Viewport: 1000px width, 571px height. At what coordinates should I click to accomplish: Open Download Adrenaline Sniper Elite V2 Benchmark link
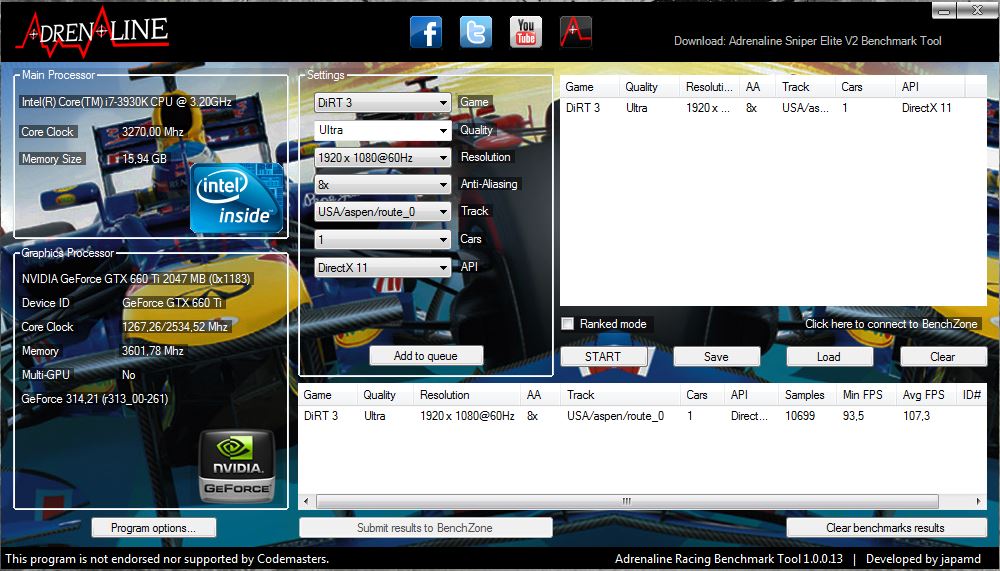click(x=807, y=41)
